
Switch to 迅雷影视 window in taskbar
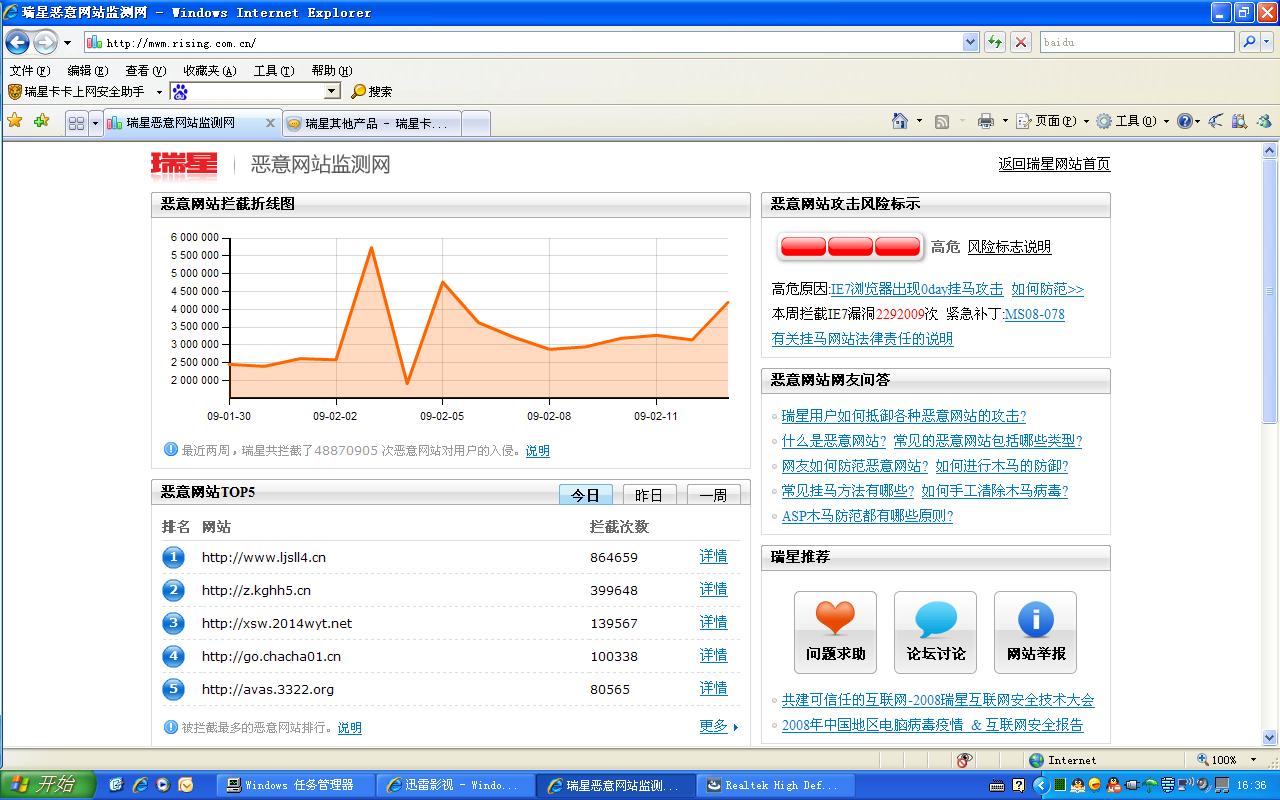click(x=456, y=785)
